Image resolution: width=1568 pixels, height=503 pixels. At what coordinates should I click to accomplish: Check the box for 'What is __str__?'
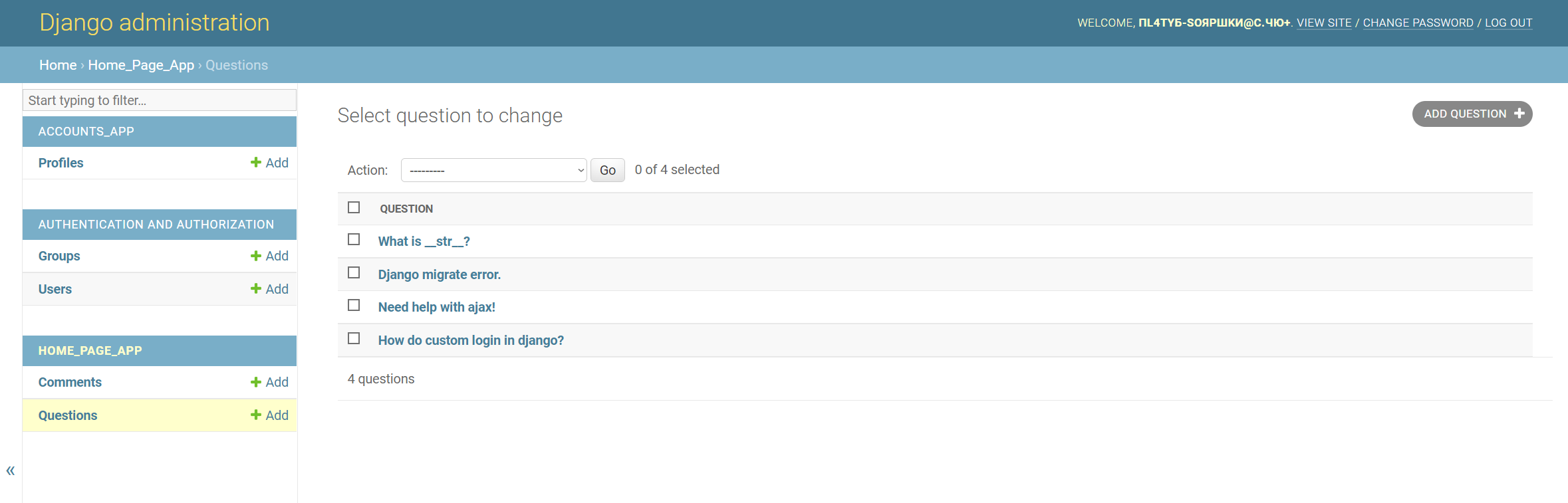pyautogui.click(x=354, y=239)
